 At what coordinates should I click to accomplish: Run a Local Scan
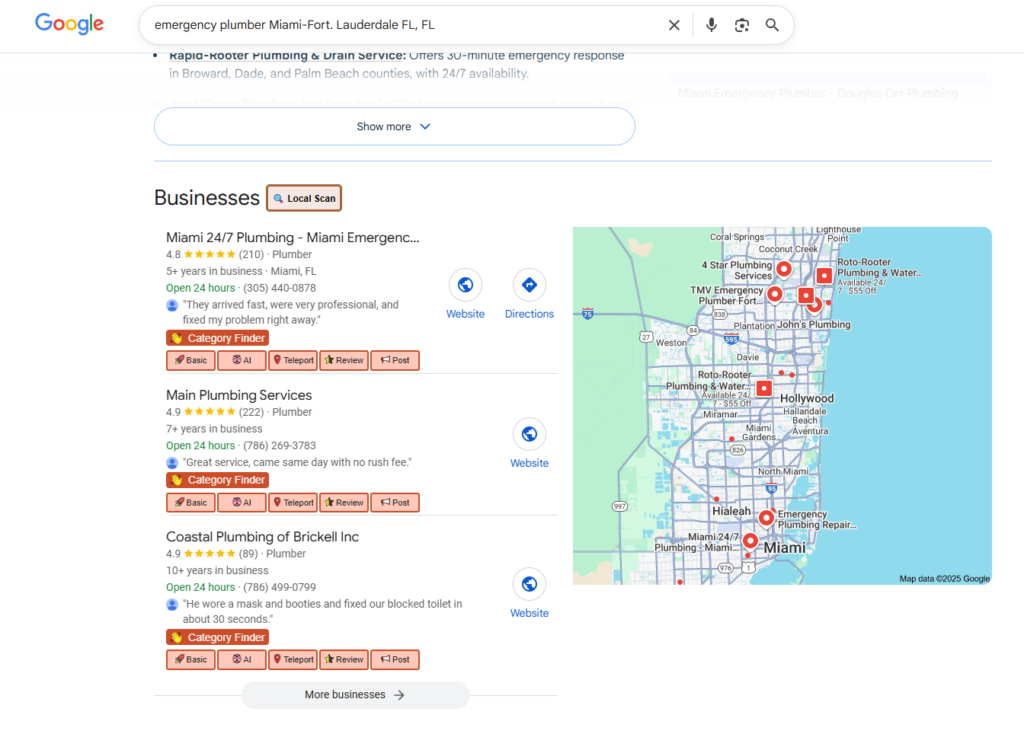tap(303, 198)
